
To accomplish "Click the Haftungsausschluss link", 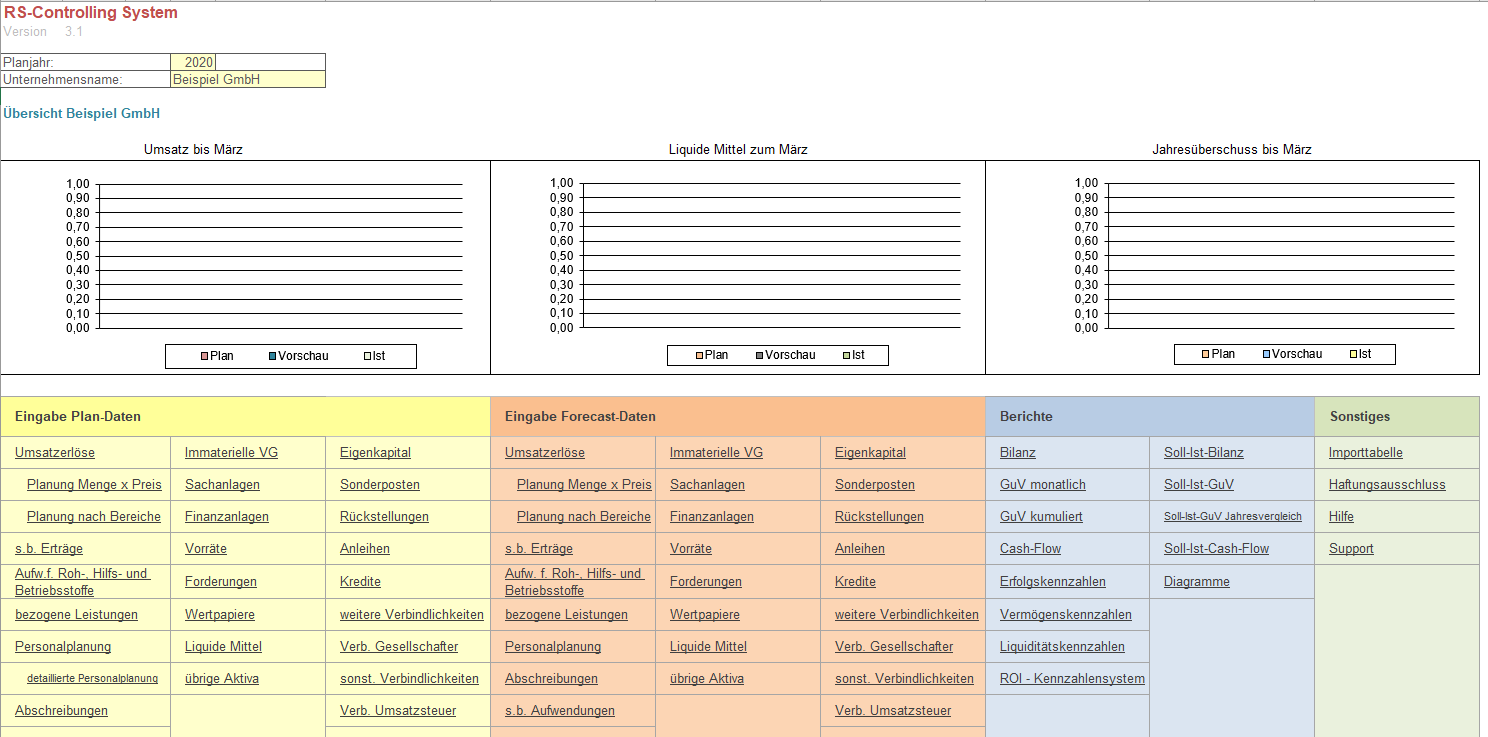I will (x=1386, y=485).
